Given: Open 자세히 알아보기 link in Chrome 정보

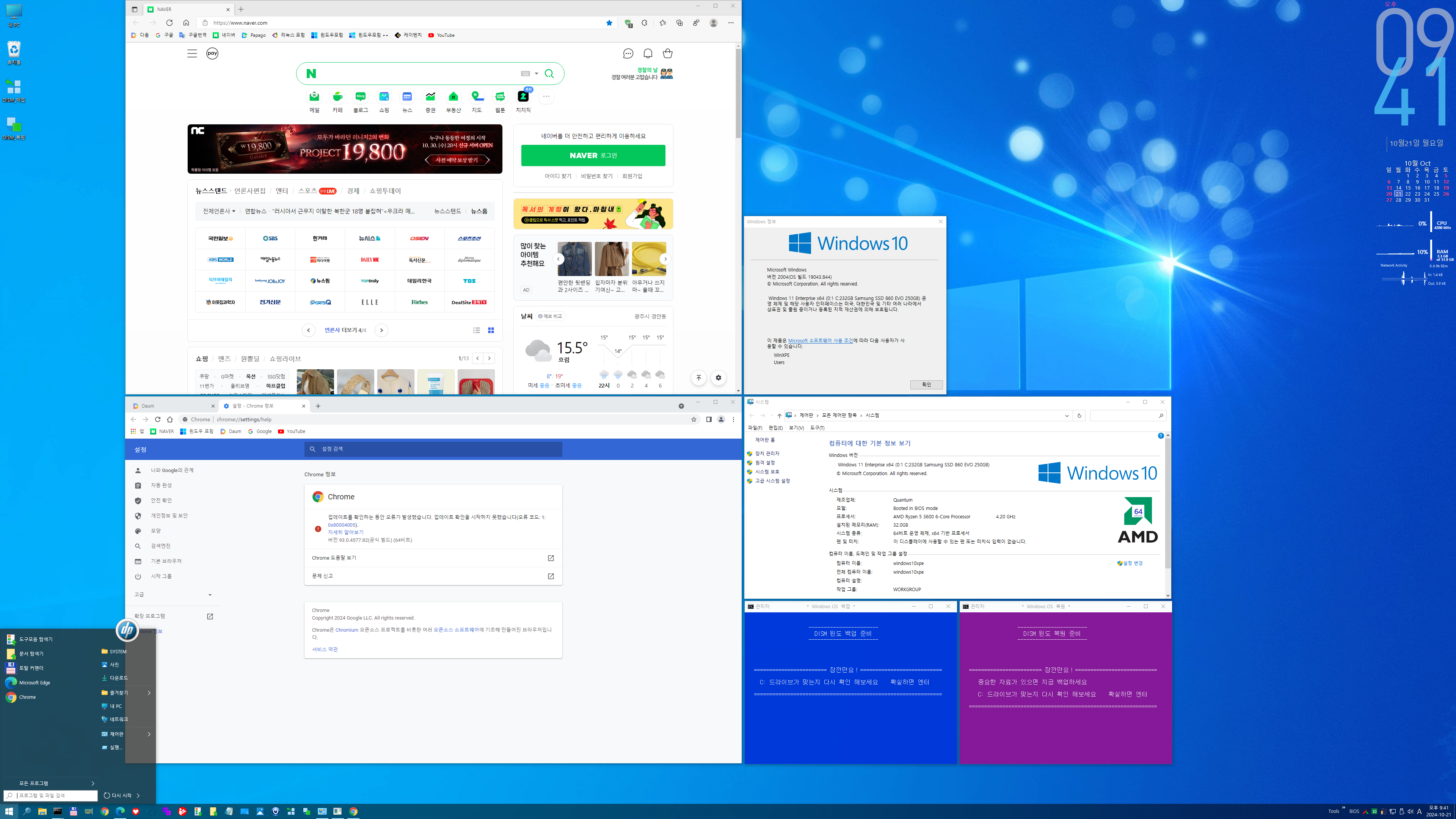Looking at the screenshot, I should (346, 532).
